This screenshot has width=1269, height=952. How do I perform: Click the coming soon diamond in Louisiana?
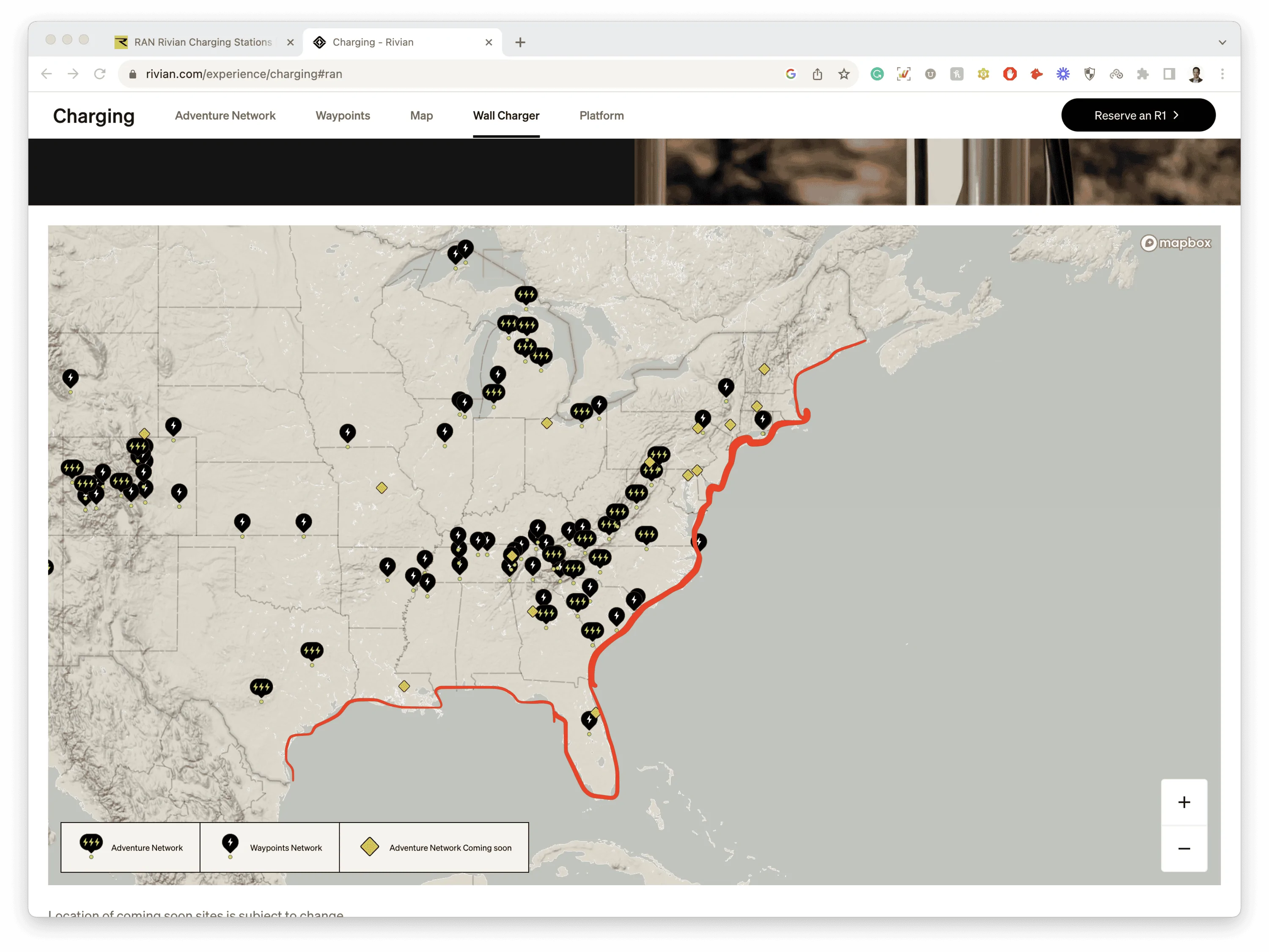tap(404, 686)
